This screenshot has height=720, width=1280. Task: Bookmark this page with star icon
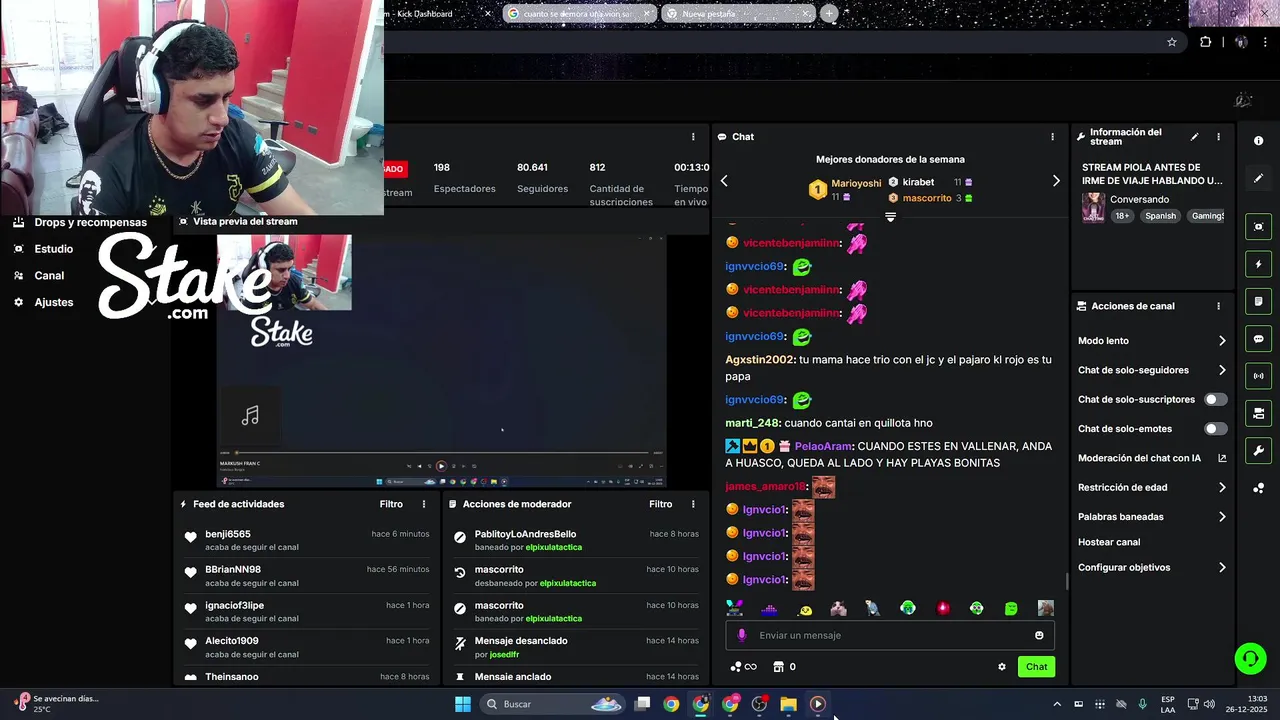pos(1172,42)
